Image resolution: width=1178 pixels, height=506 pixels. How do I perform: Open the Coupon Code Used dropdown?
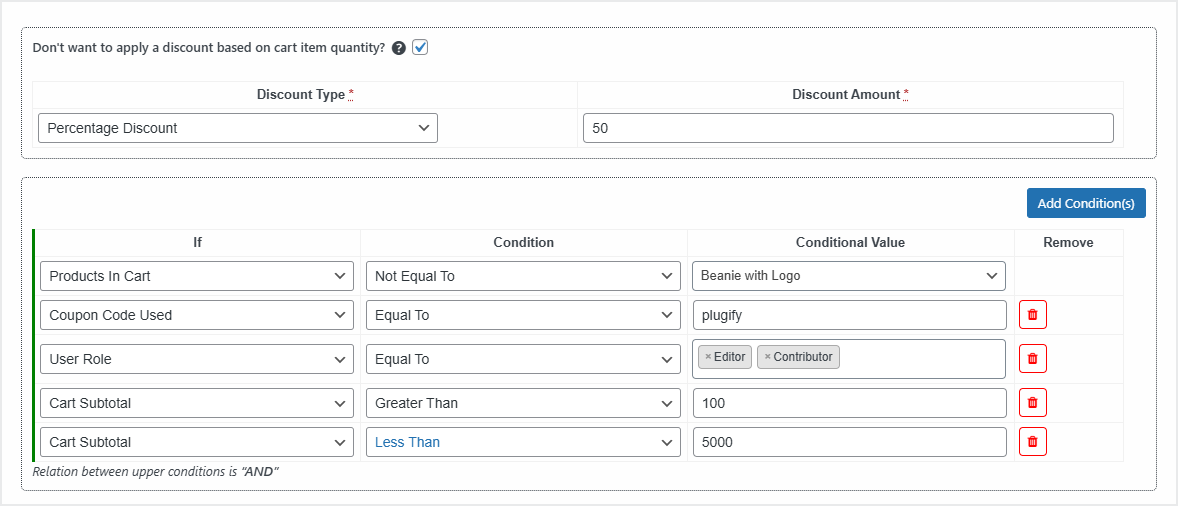pyautogui.click(x=197, y=315)
